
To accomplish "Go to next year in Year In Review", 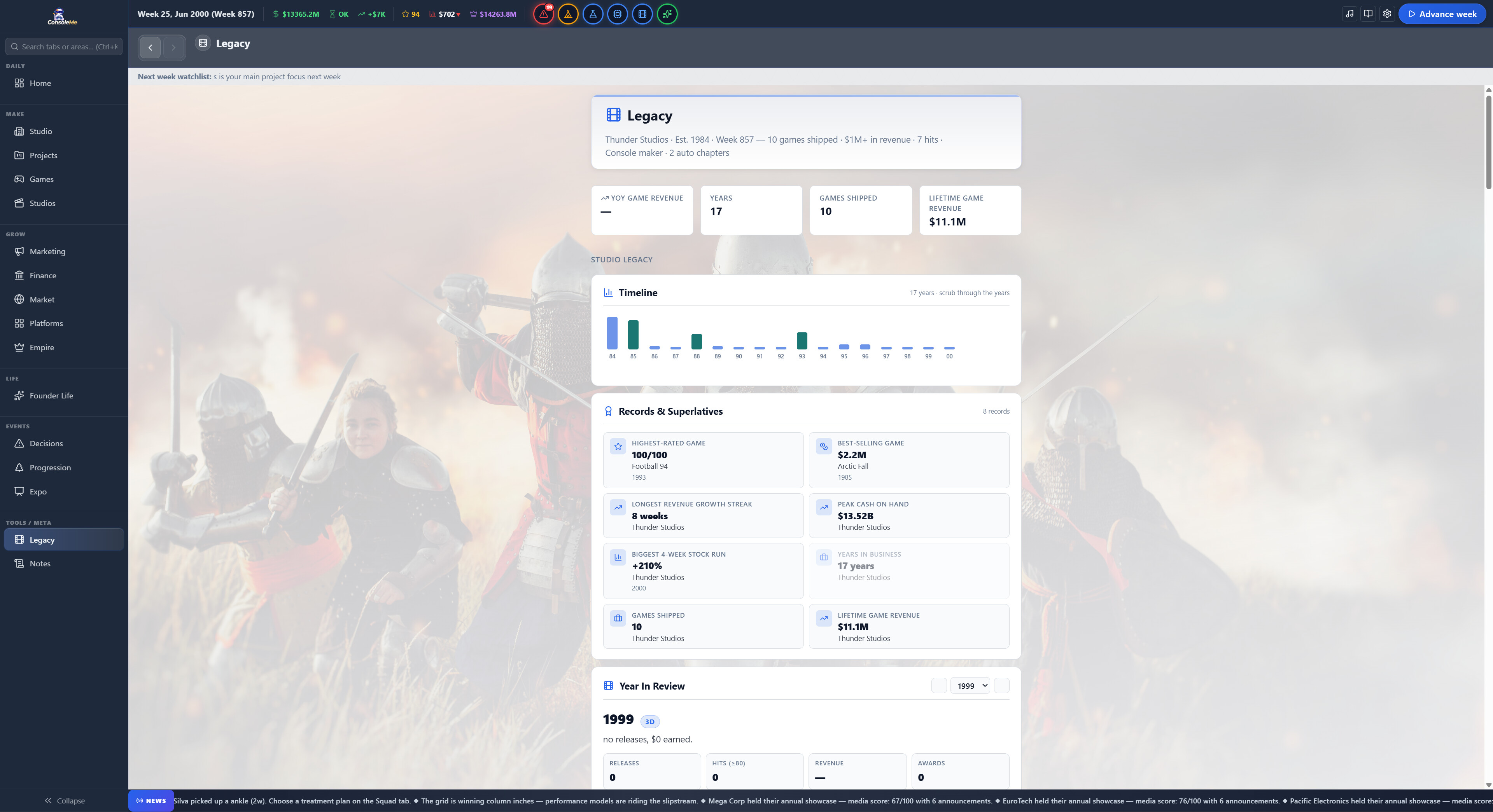I will tap(1001, 686).
